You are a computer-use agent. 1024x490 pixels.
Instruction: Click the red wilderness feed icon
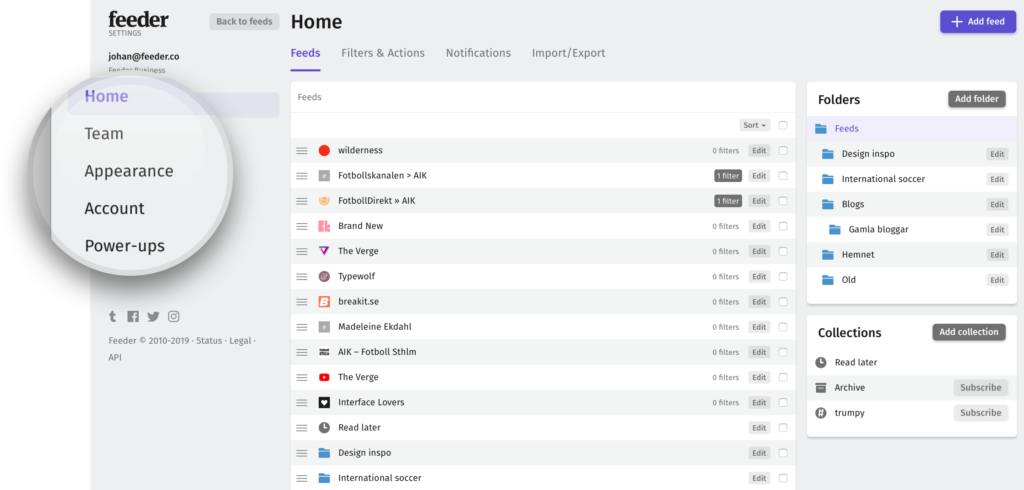324,150
